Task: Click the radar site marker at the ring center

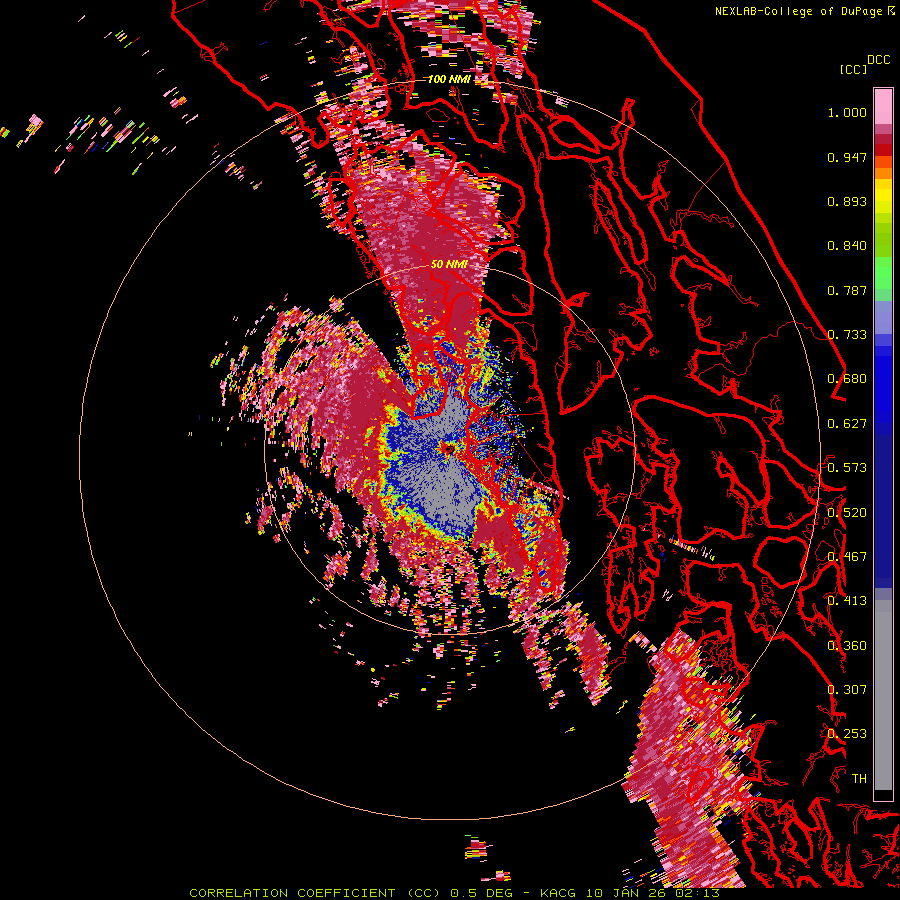Action: click(x=448, y=449)
